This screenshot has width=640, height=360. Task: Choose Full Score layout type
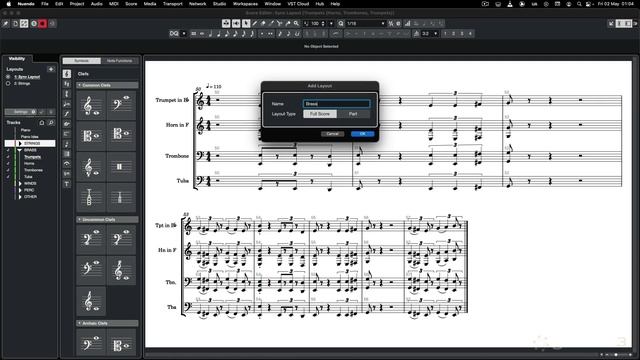[x=320, y=114]
